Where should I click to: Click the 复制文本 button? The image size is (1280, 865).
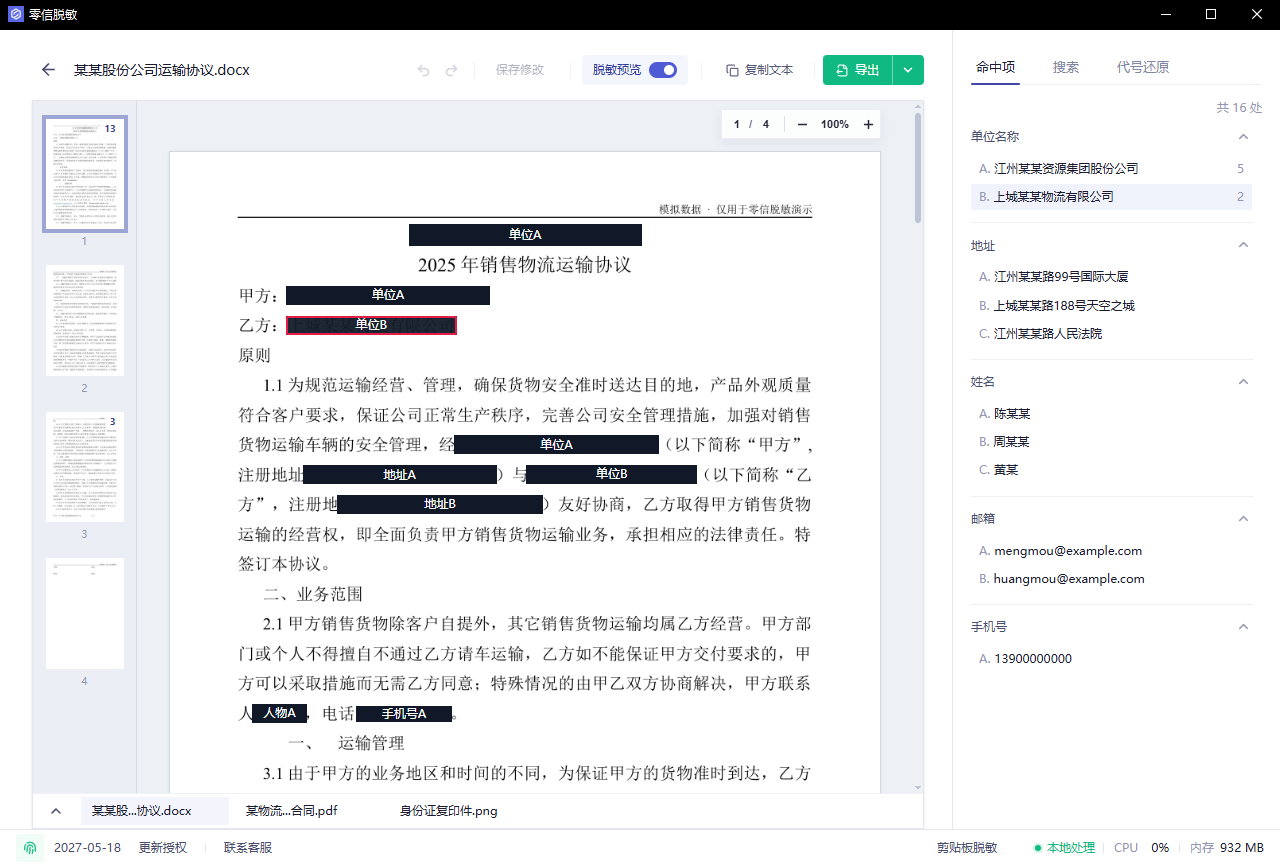coord(760,70)
